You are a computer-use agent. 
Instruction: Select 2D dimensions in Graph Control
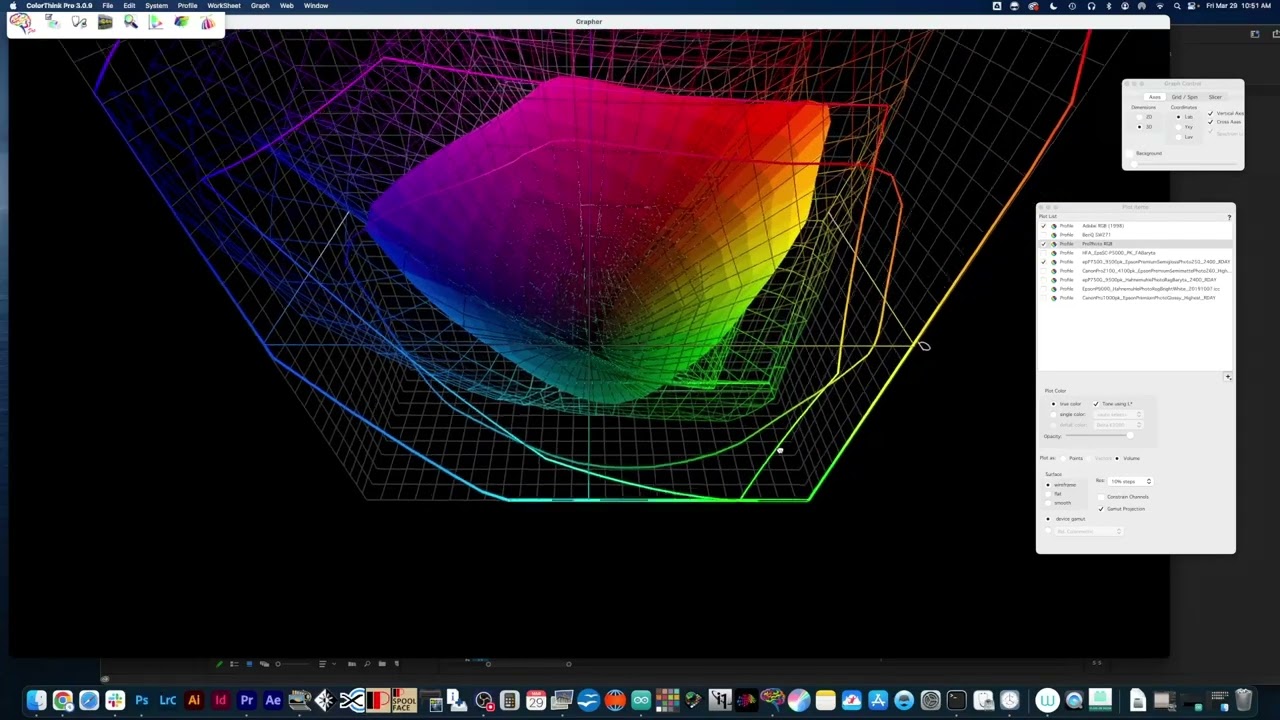point(1139,117)
